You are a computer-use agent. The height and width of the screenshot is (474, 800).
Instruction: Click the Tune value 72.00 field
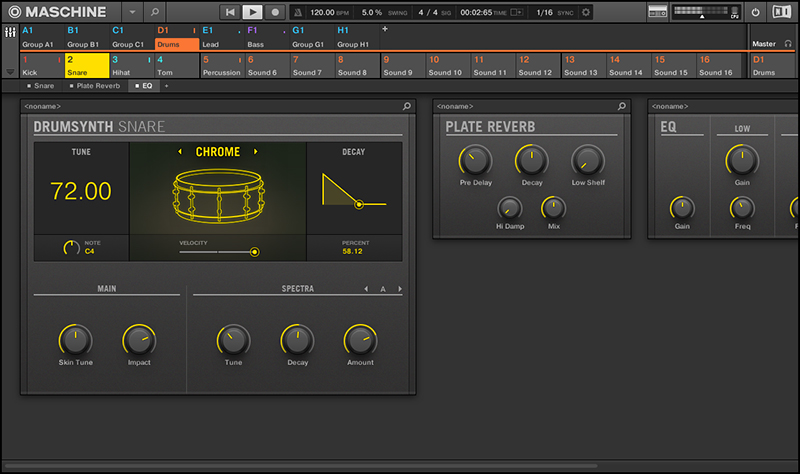pos(81,192)
